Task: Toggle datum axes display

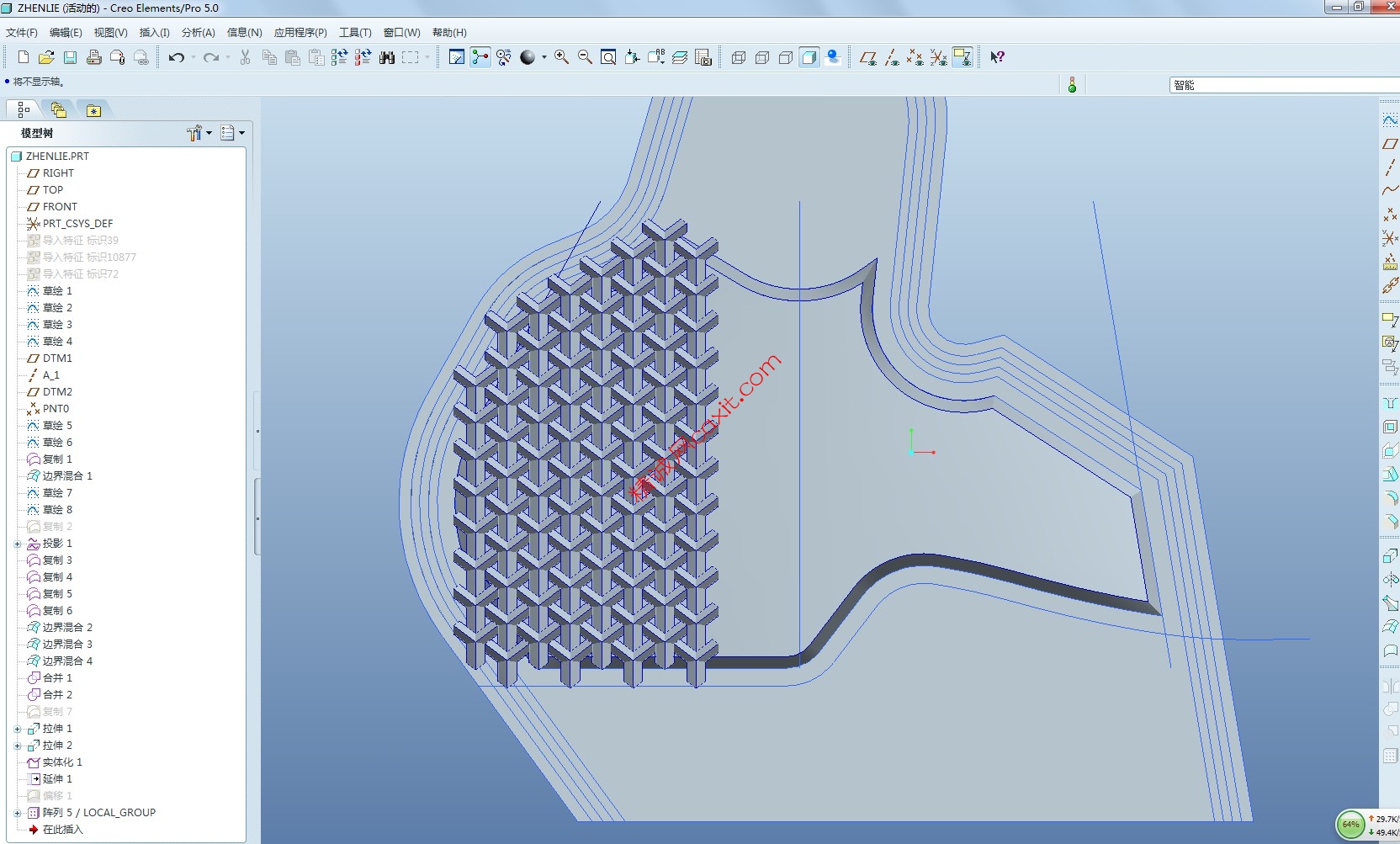Action: click(892, 57)
